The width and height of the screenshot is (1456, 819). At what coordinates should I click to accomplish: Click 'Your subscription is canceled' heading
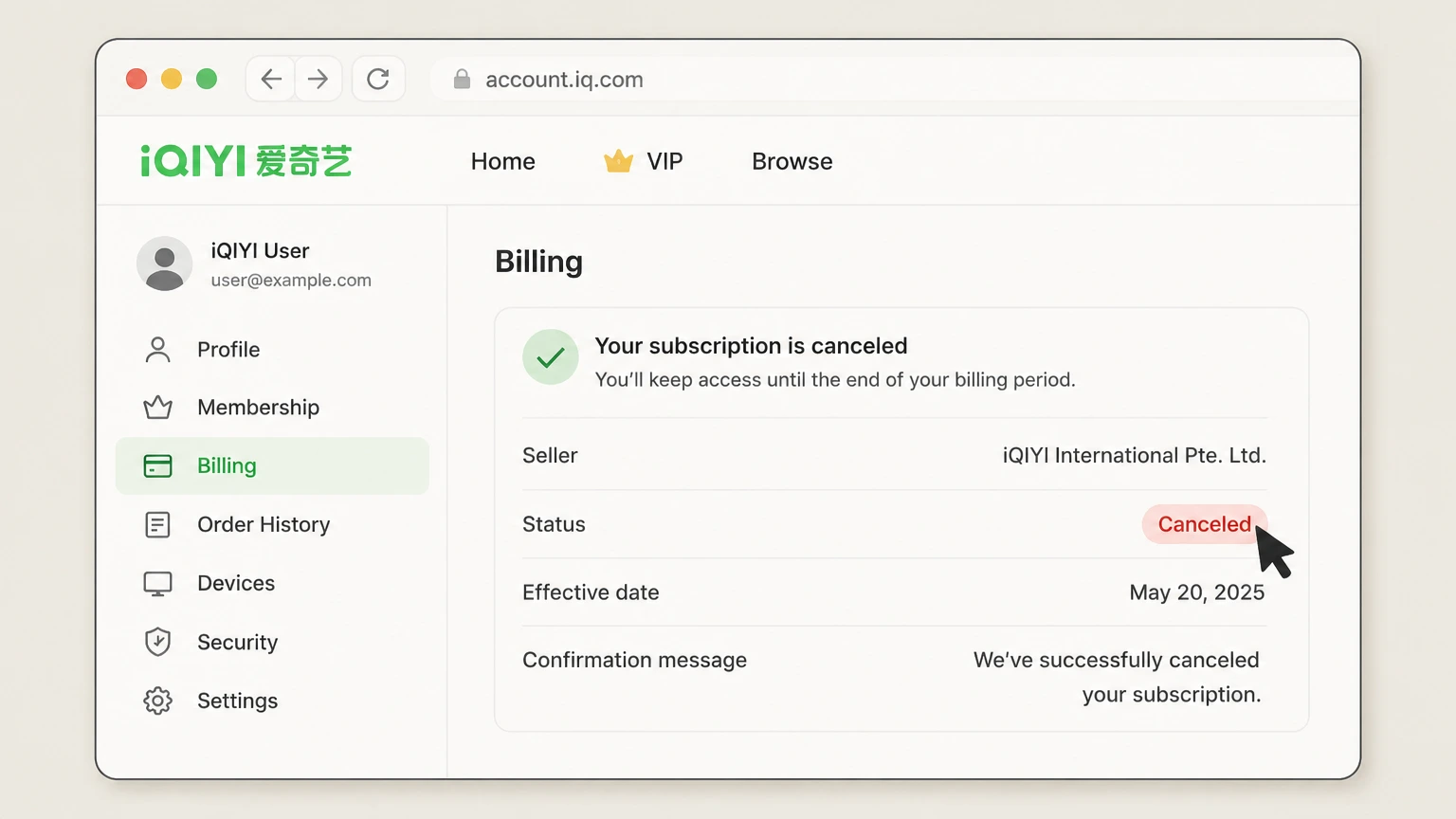pos(751,346)
